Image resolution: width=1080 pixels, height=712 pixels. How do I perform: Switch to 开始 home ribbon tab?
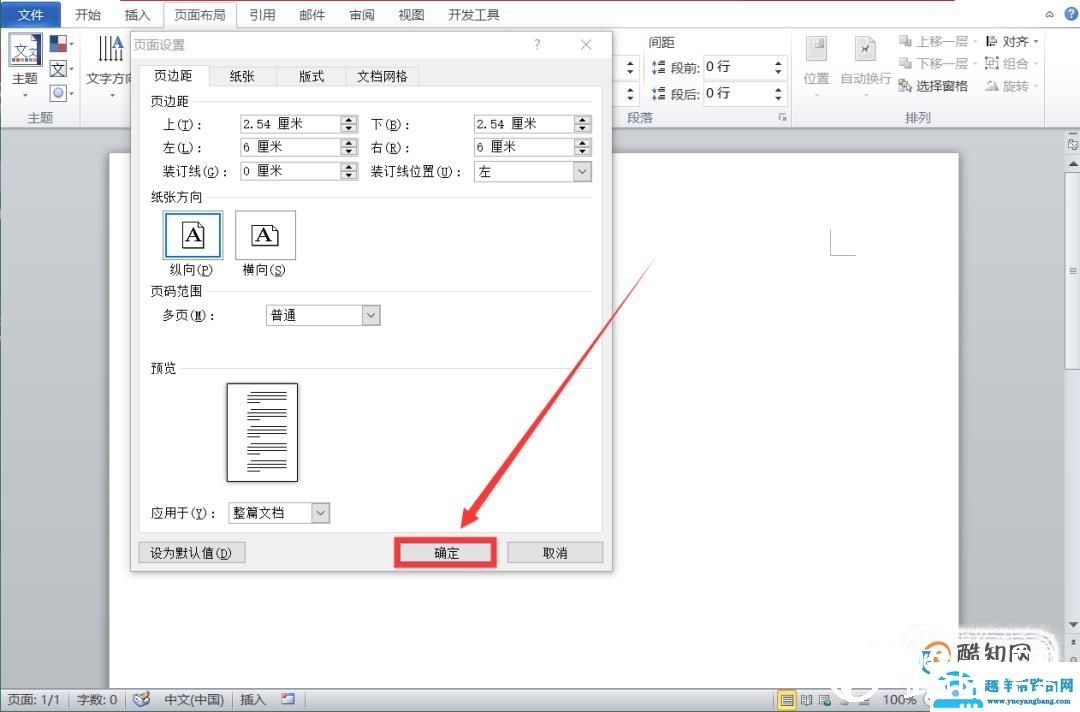pos(87,14)
